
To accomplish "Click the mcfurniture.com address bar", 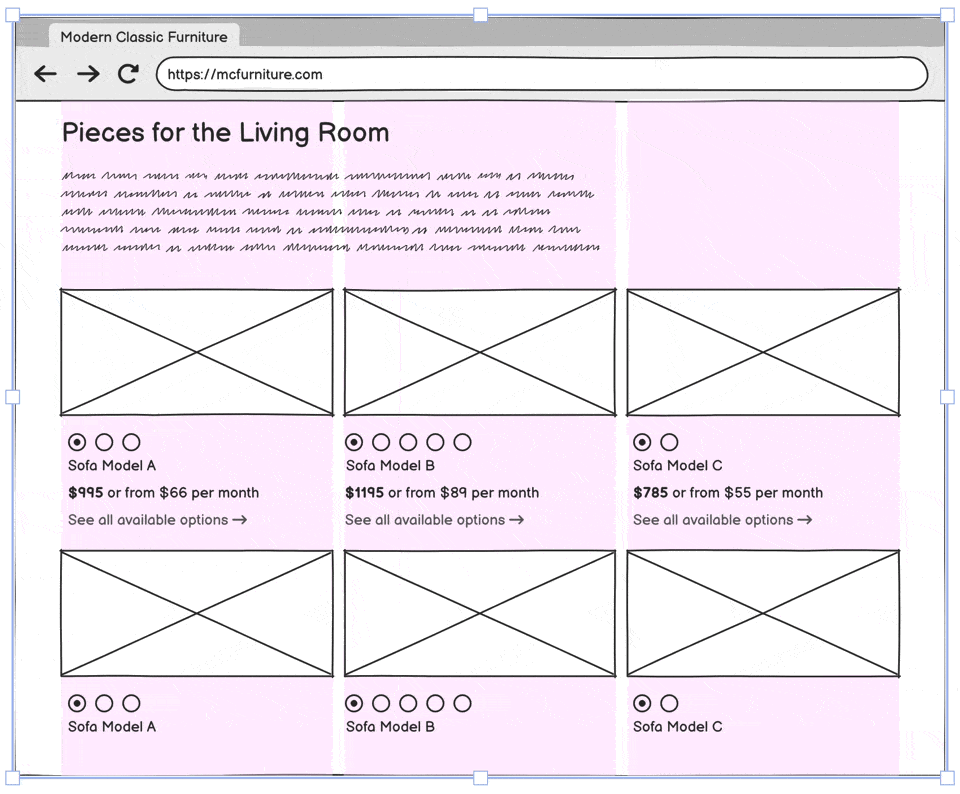I will coord(541,74).
